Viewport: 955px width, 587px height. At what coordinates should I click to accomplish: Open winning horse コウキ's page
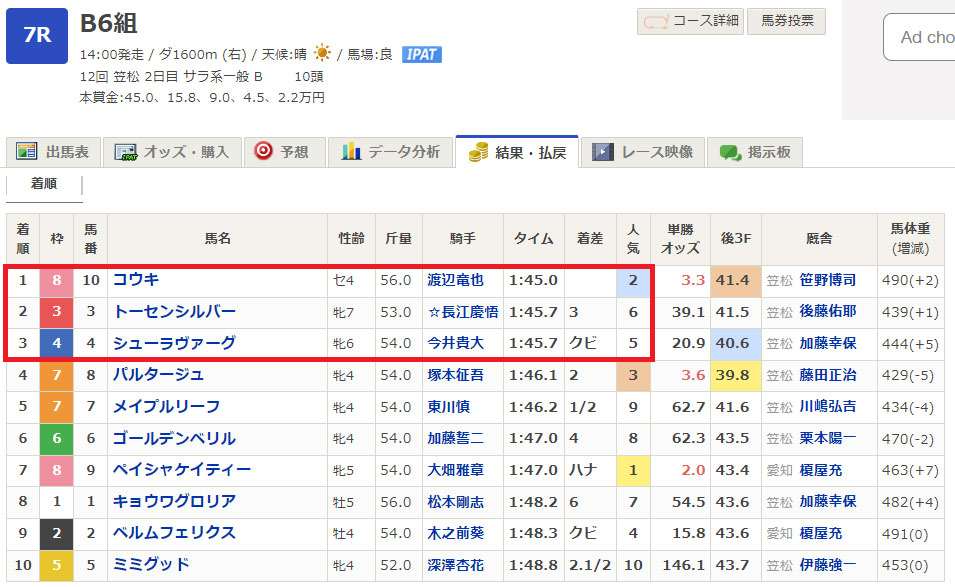(x=136, y=280)
